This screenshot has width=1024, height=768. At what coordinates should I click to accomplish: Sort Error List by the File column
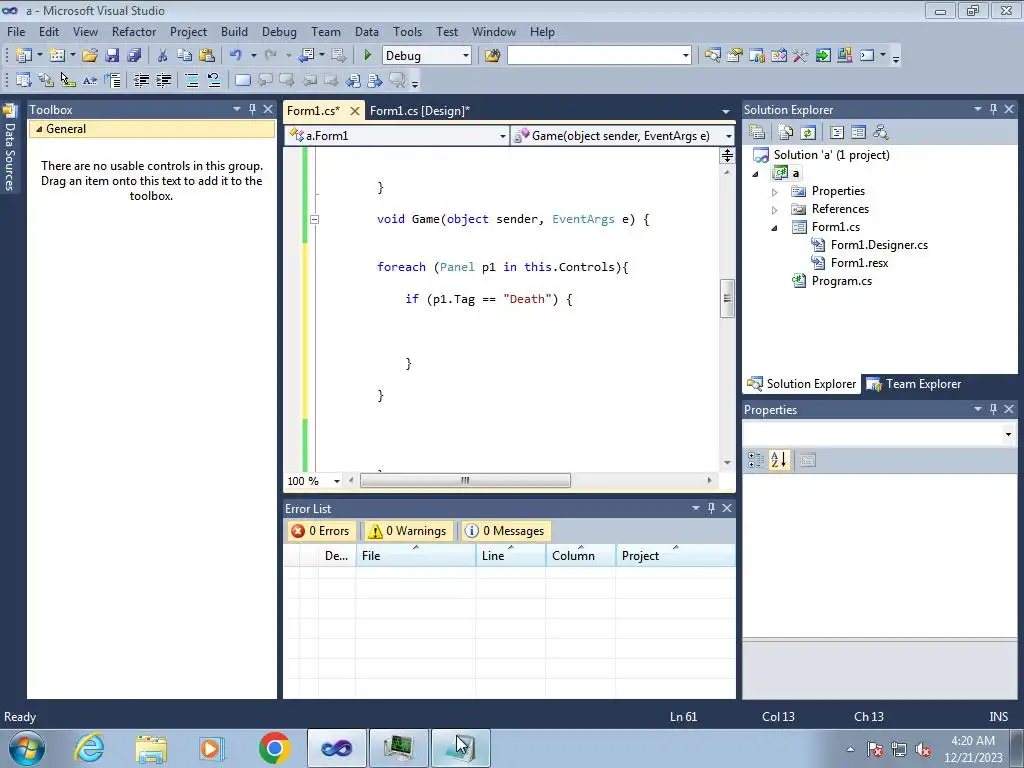pyautogui.click(x=415, y=555)
